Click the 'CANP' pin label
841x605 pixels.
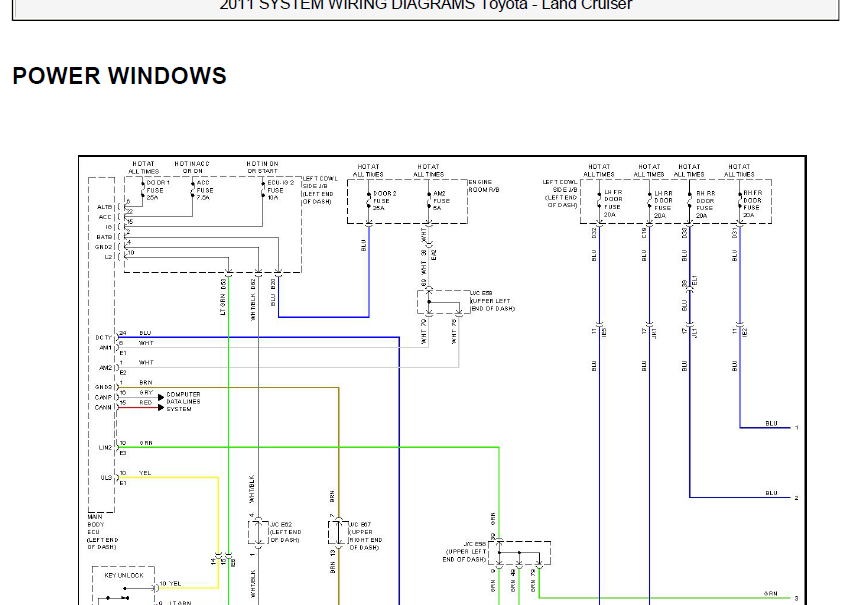pyautogui.click(x=104, y=397)
